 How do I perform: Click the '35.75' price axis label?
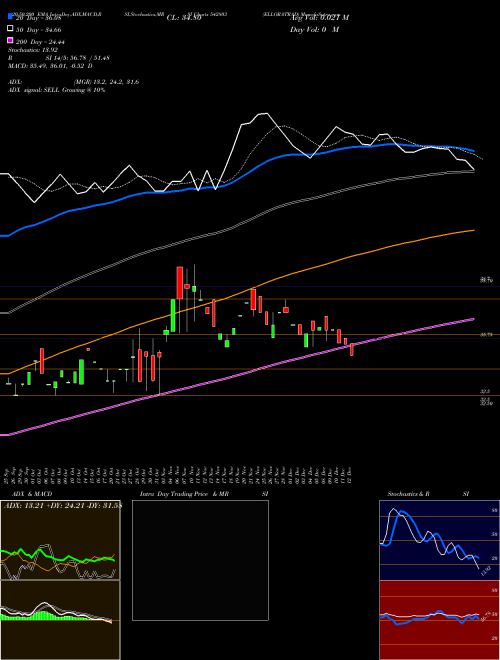[486, 335]
